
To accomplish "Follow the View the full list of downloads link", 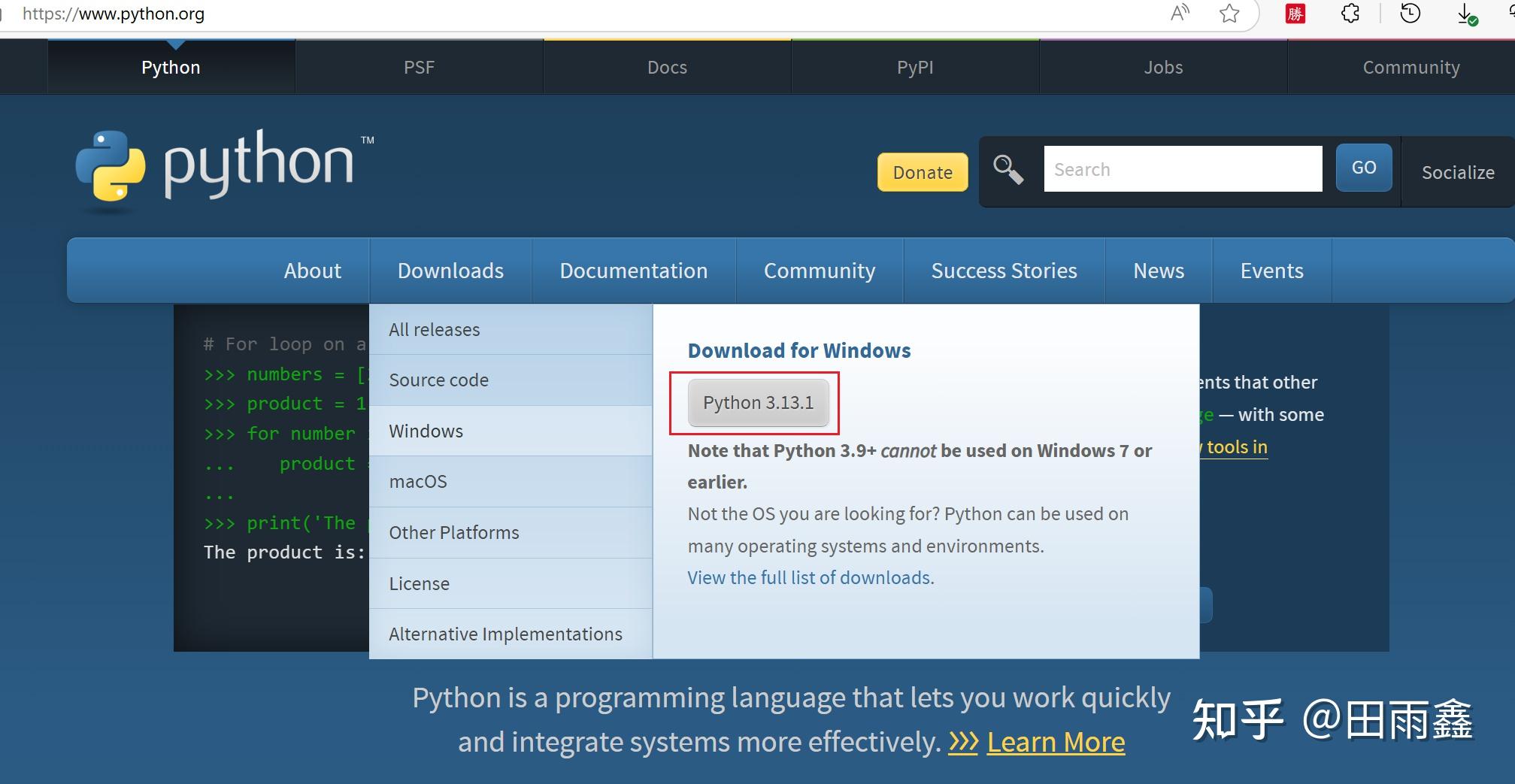I will click(809, 577).
